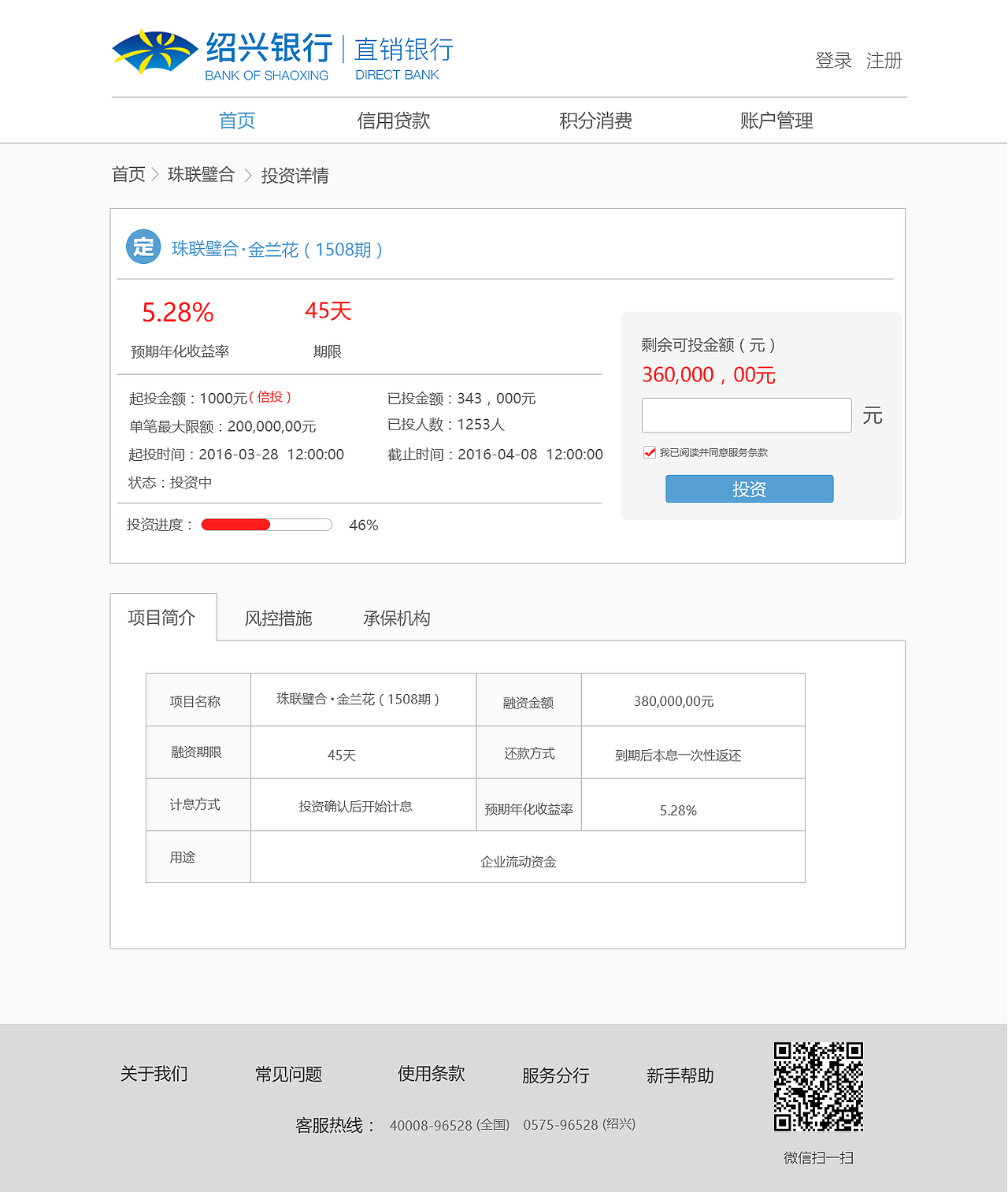Open the 账户管理 navigation menu
The width and height of the screenshot is (1008, 1192).
[x=777, y=120]
